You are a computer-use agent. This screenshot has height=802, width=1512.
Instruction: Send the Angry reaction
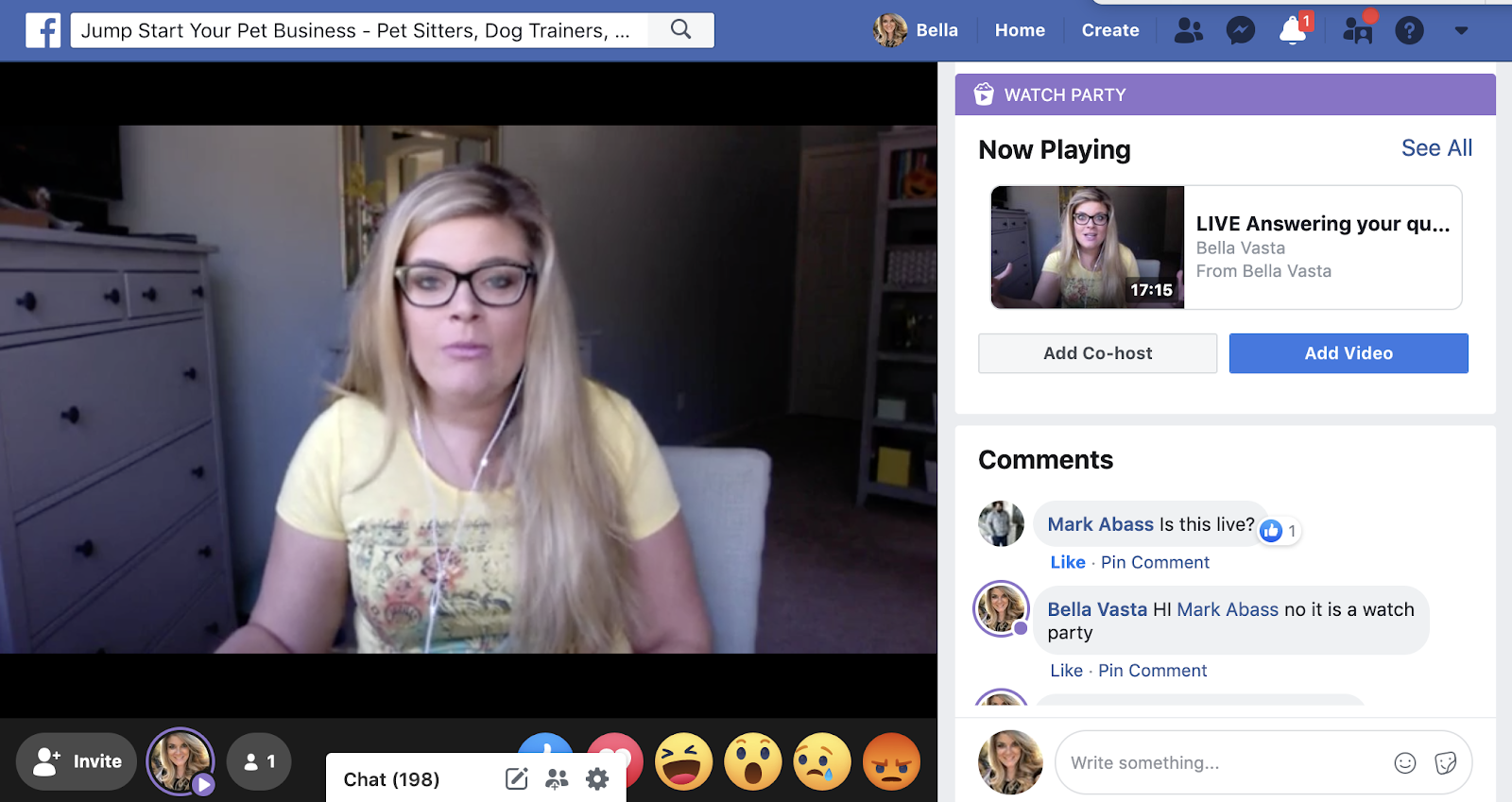pyautogui.click(x=891, y=761)
